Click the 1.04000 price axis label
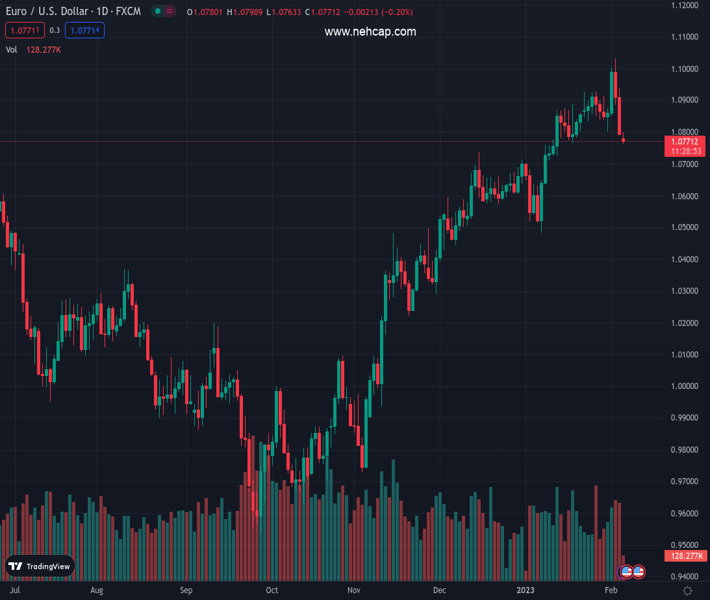The image size is (710, 600). 685,259
